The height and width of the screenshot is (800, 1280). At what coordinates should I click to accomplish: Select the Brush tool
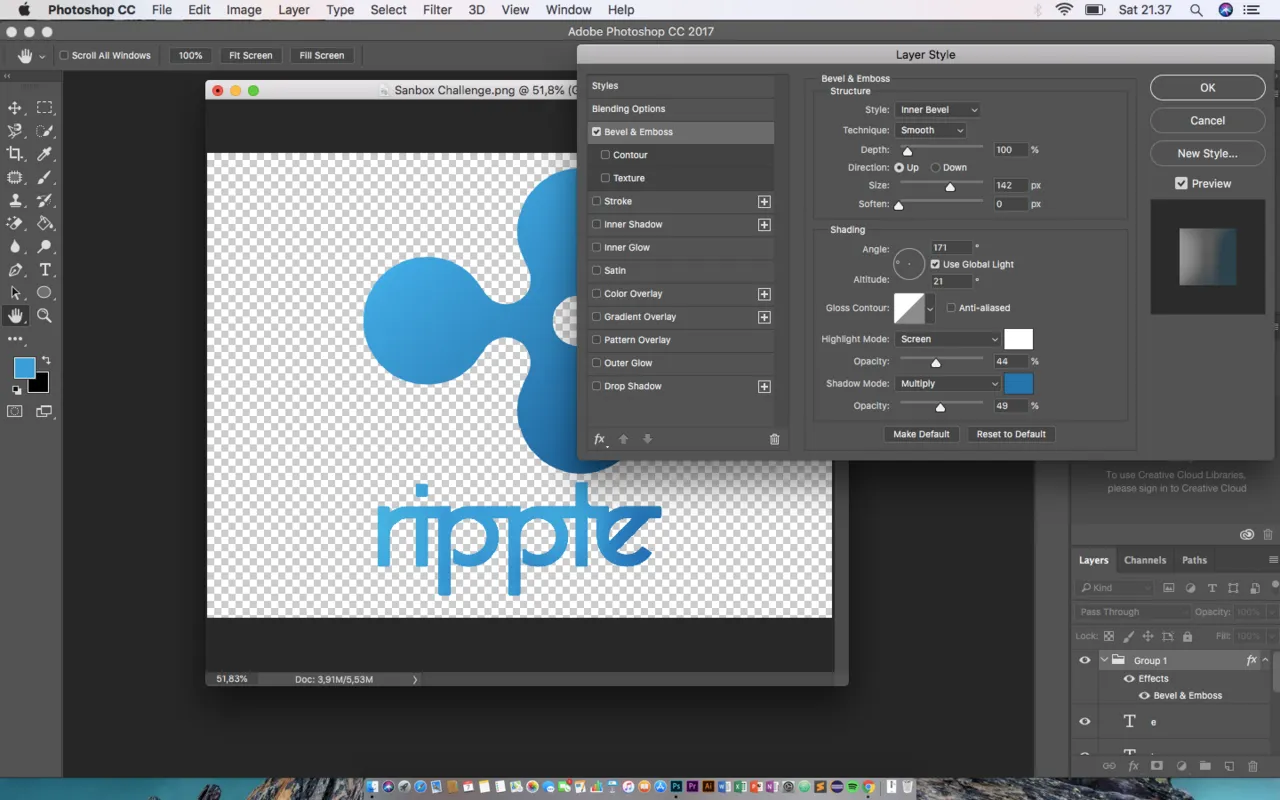click(x=45, y=177)
